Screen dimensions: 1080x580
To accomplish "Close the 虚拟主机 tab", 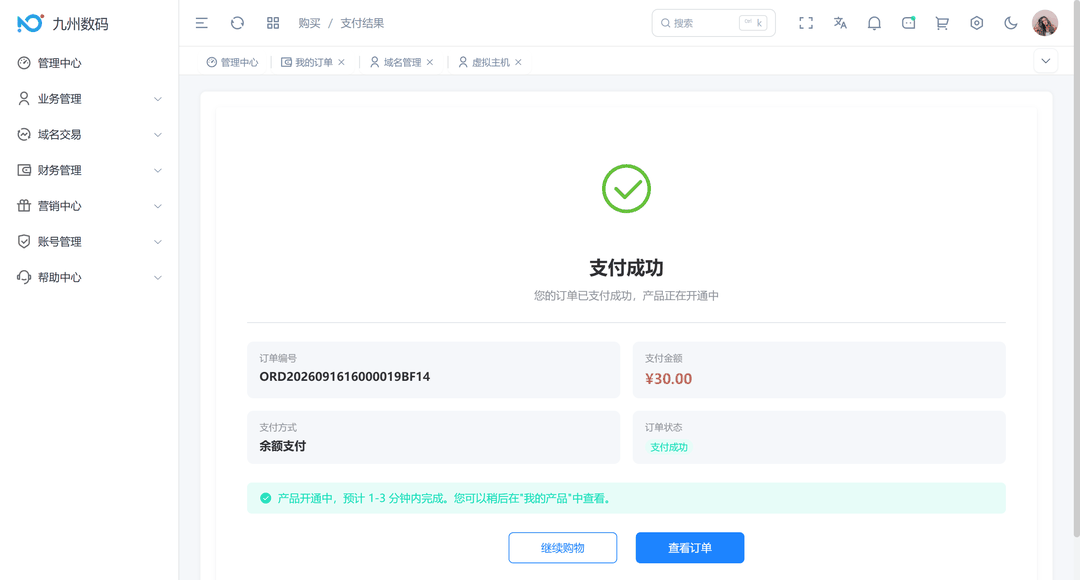I will [519, 62].
